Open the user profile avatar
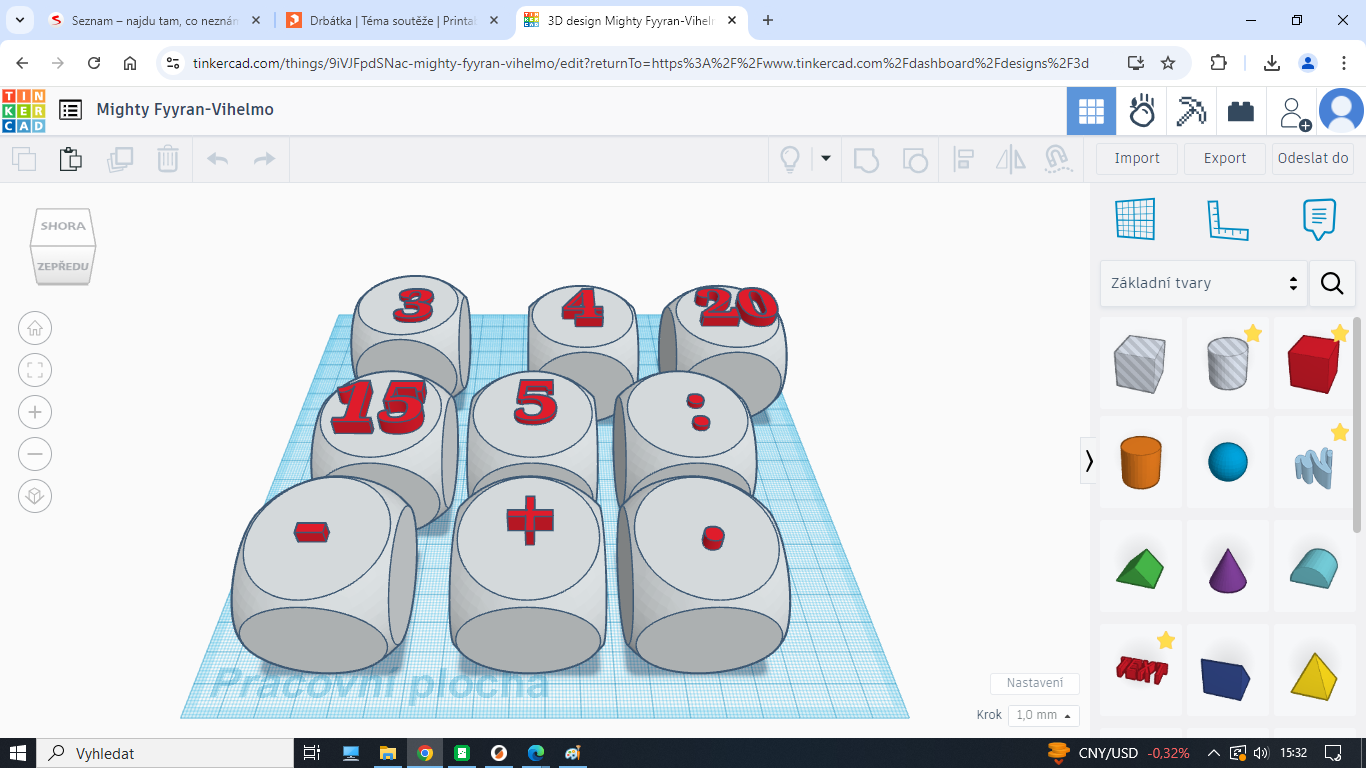1366x768 pixels. pyautogui.click(x=1341, y=110)
